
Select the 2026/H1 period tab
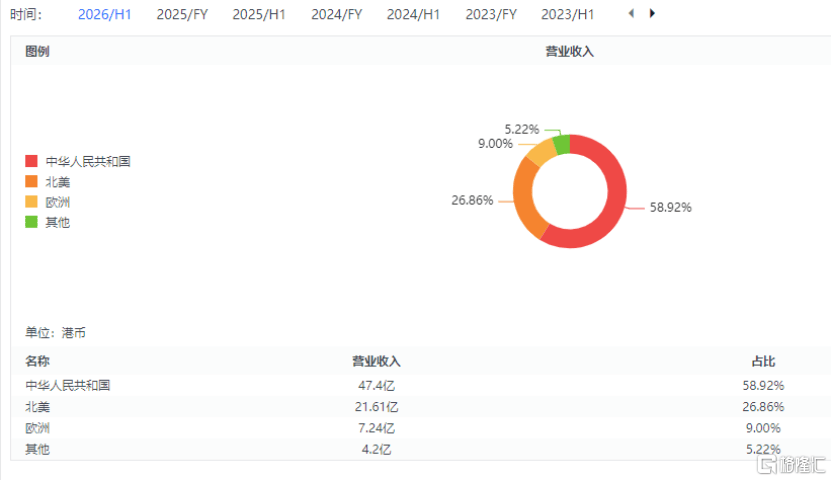pos(104,15)
